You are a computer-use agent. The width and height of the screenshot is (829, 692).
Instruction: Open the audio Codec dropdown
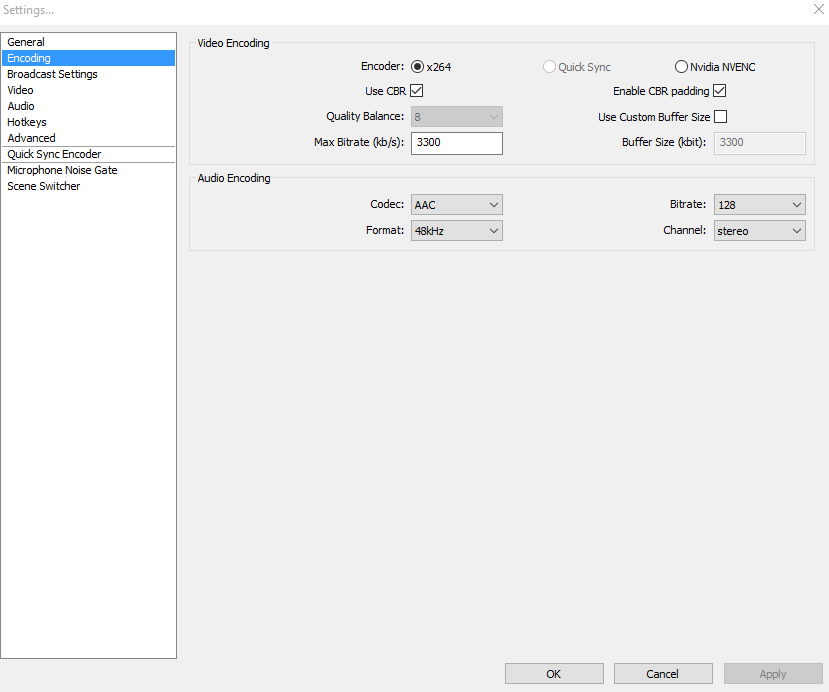pos(457,205)
